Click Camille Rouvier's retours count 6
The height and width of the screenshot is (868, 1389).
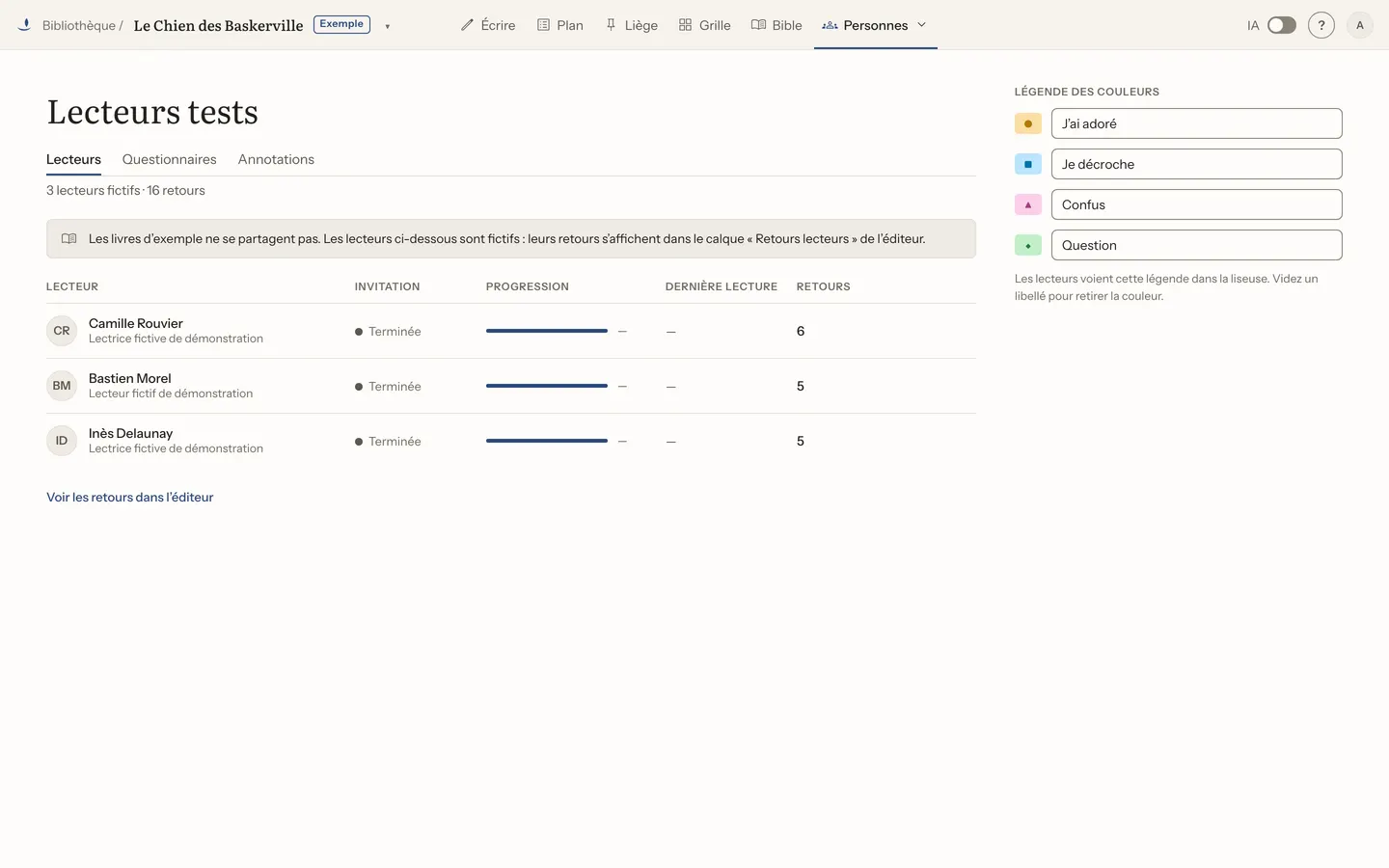coord(801,331)
